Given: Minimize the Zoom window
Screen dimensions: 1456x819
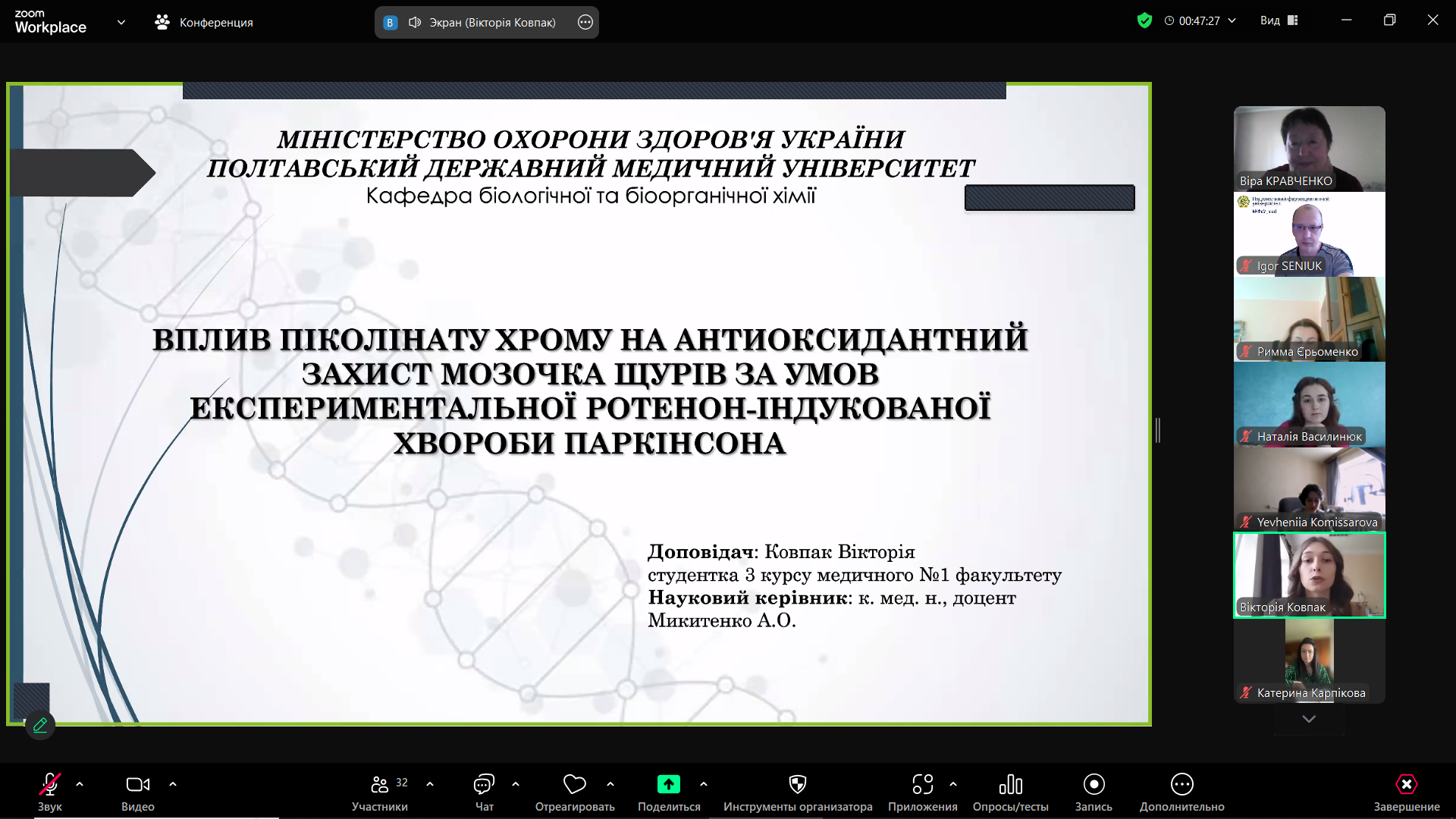Looking at the screenshot, I should tap(1347, 20).
